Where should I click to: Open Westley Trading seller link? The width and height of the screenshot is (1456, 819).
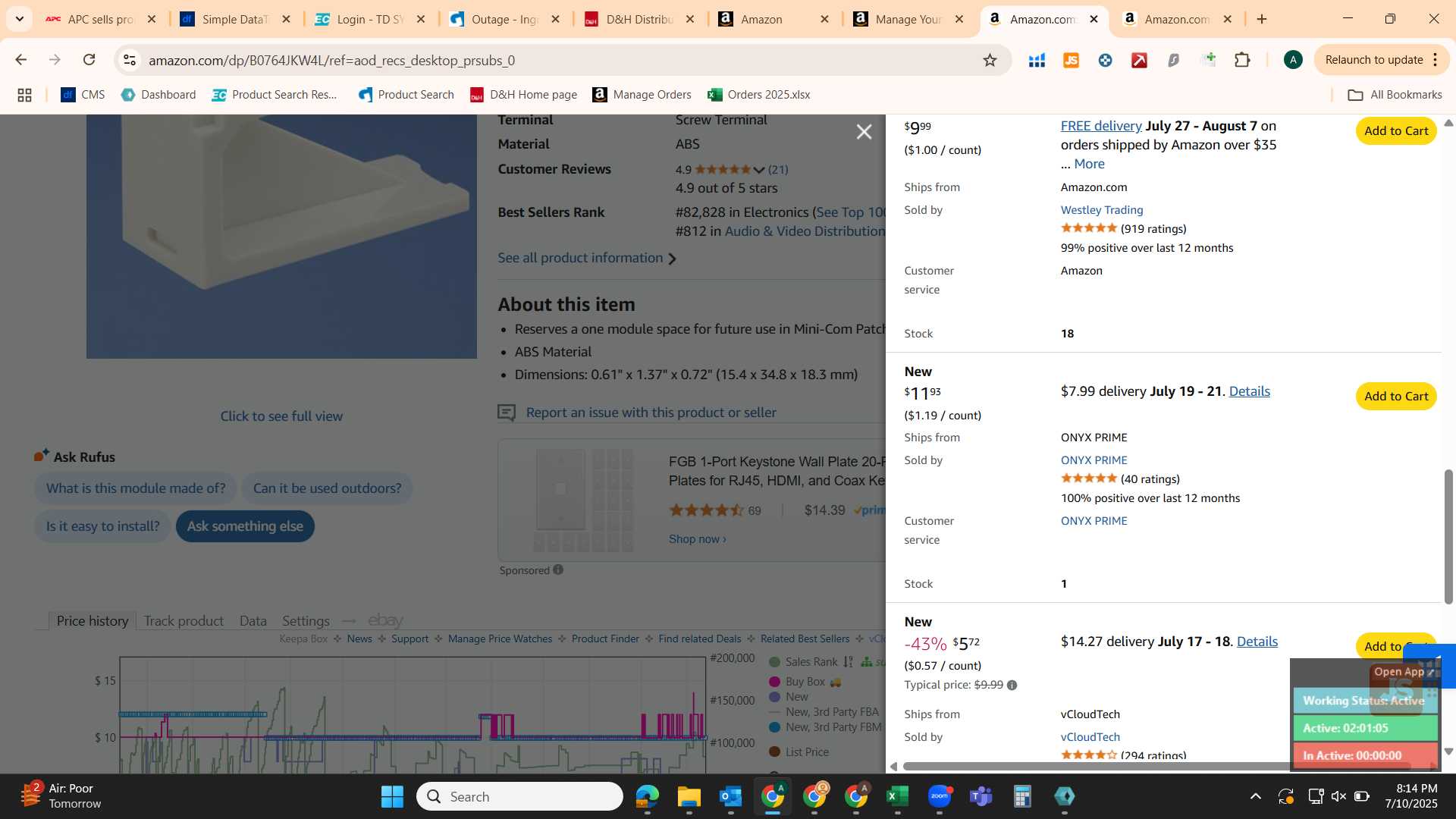tap(1102, 210)
